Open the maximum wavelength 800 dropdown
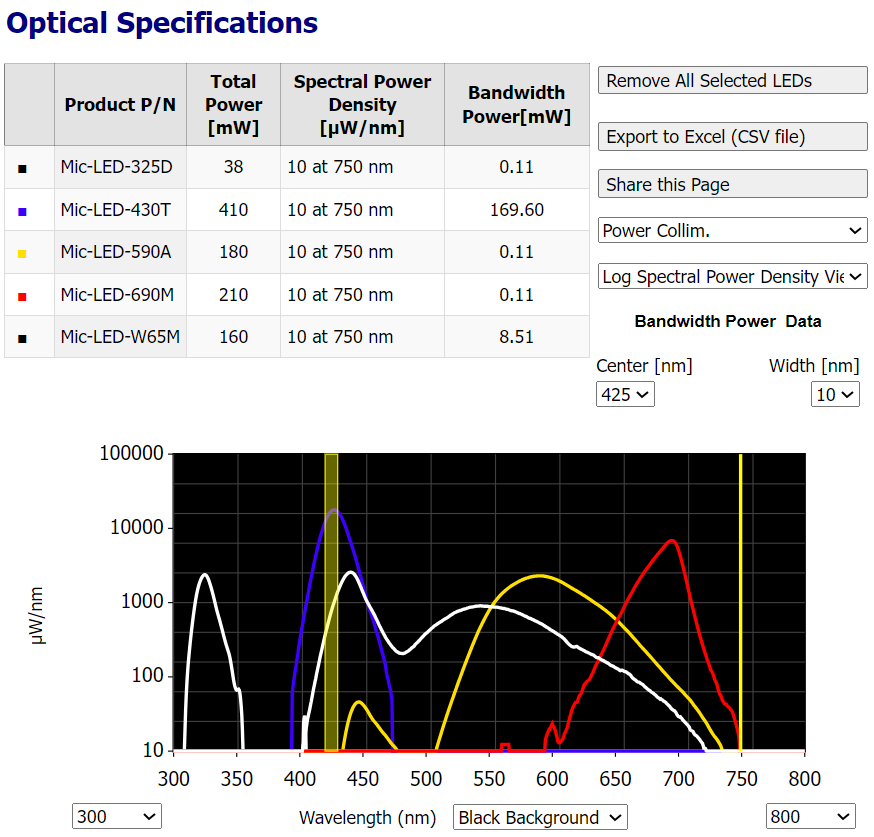 coord(810,817)
